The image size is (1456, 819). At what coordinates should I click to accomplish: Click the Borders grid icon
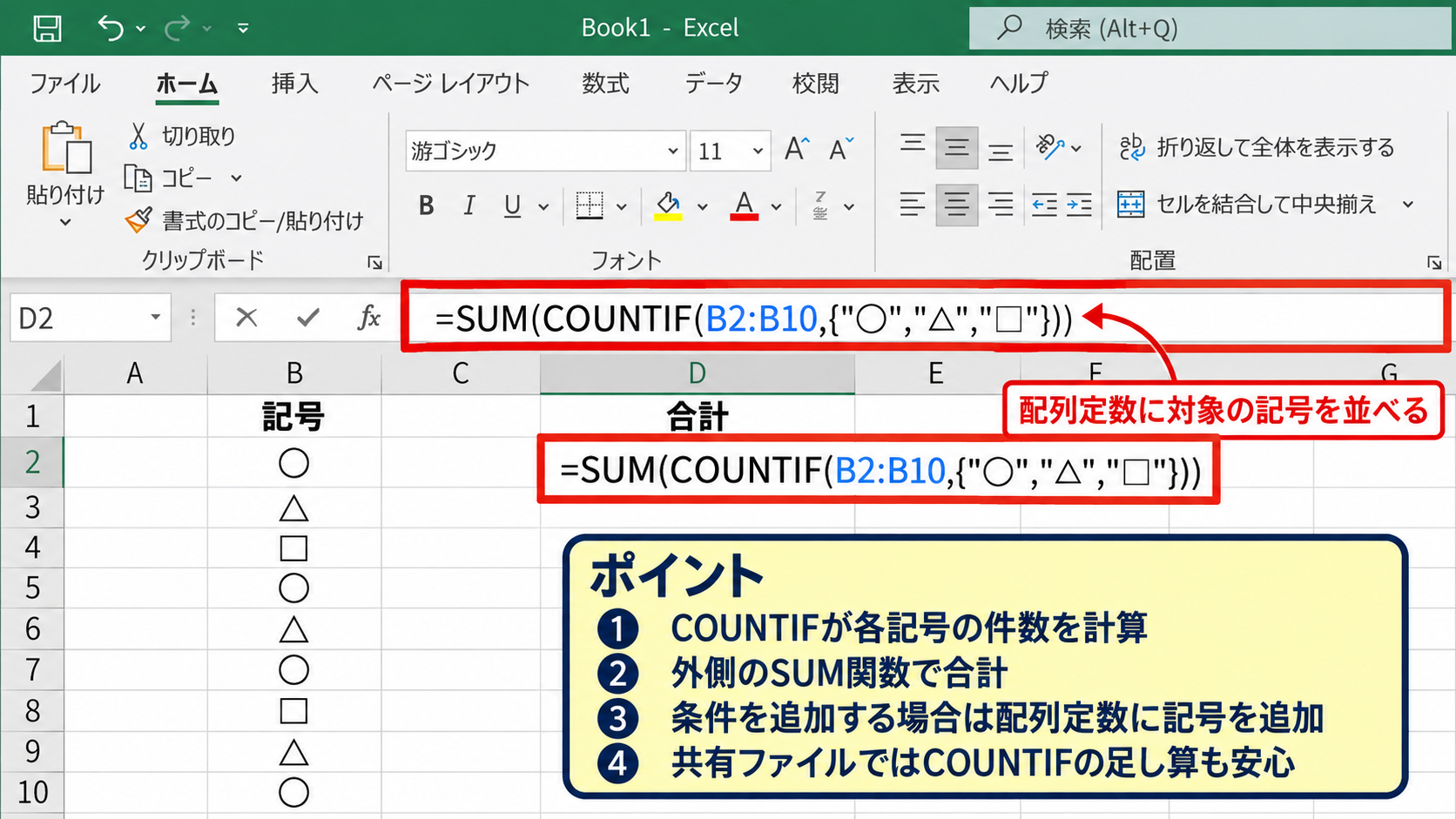[x=590, y=205]
